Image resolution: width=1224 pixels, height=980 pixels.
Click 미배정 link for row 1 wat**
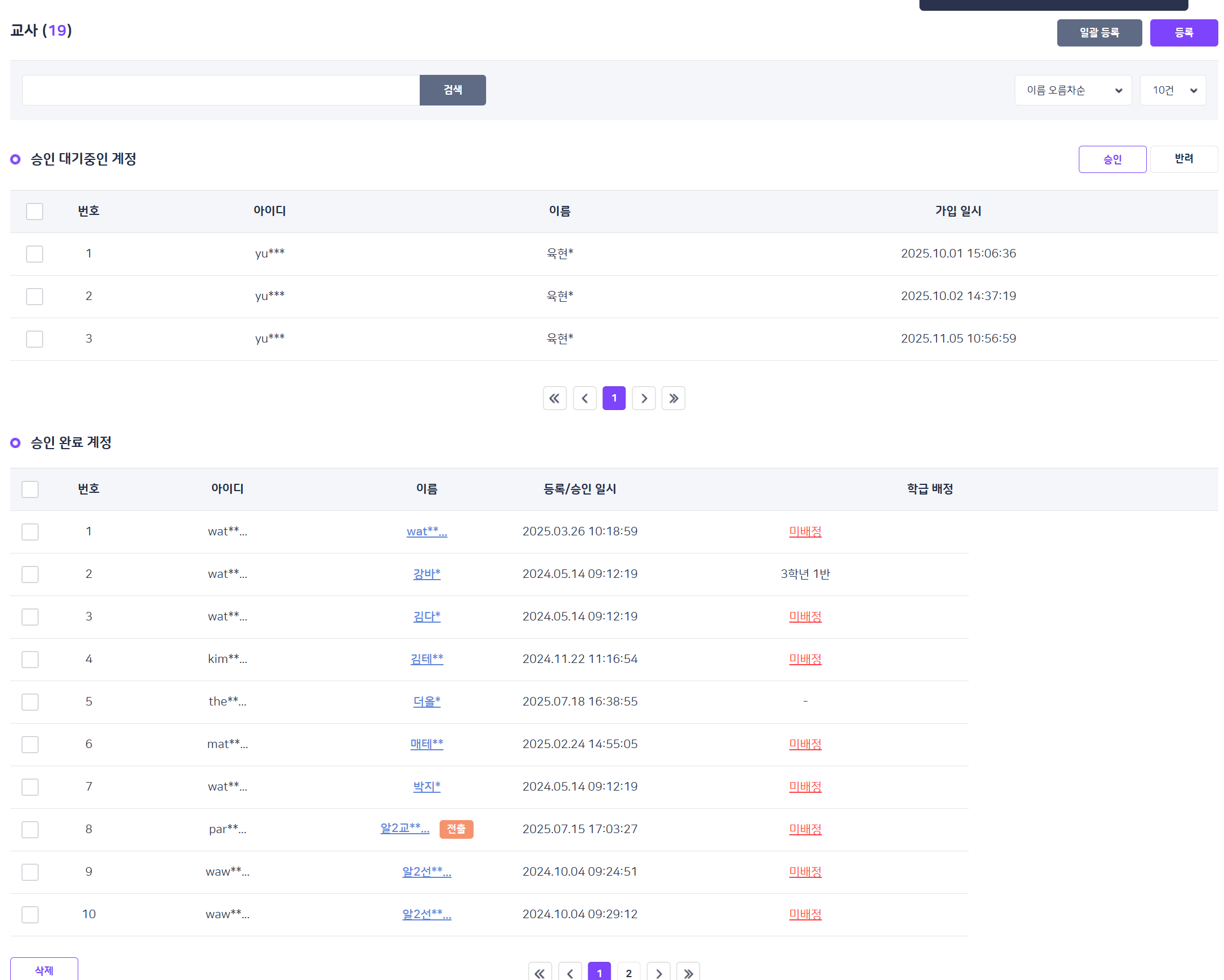[804, 531]
